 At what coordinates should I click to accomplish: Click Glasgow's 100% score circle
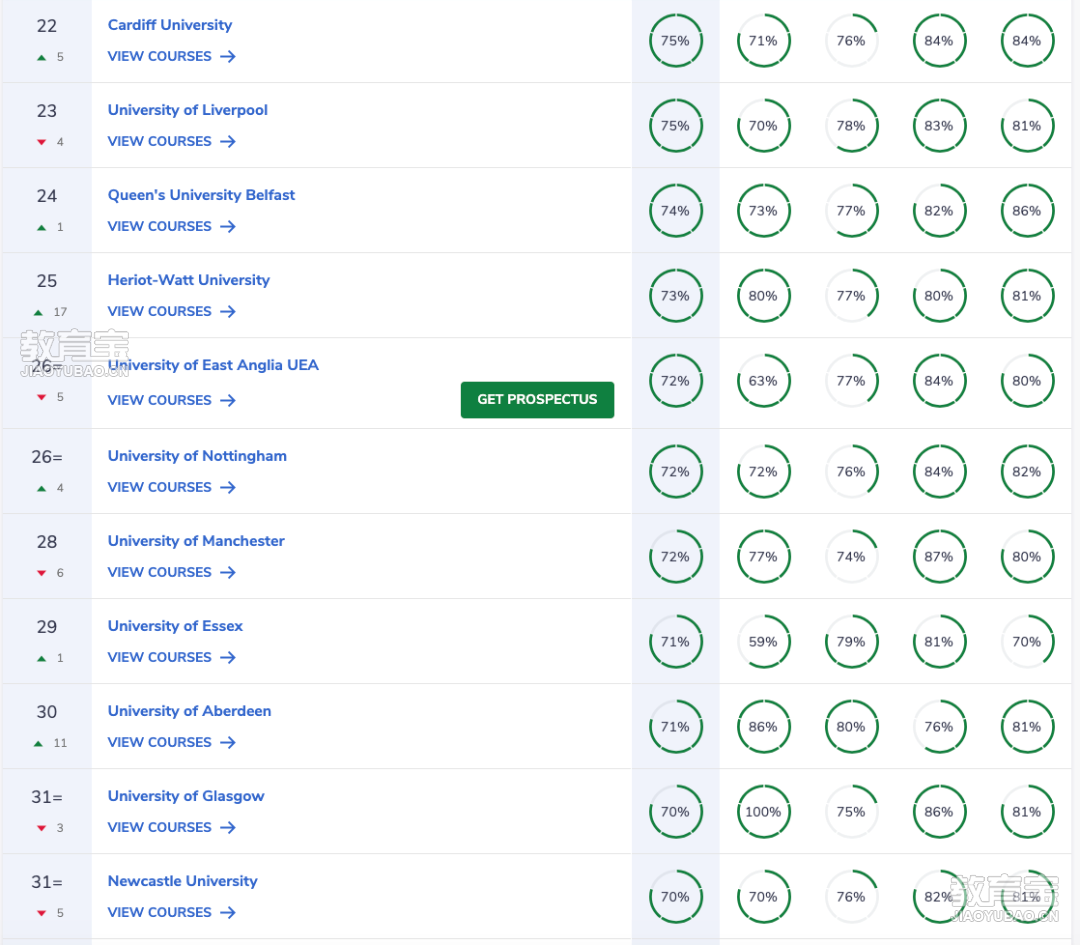click(763, 812)
